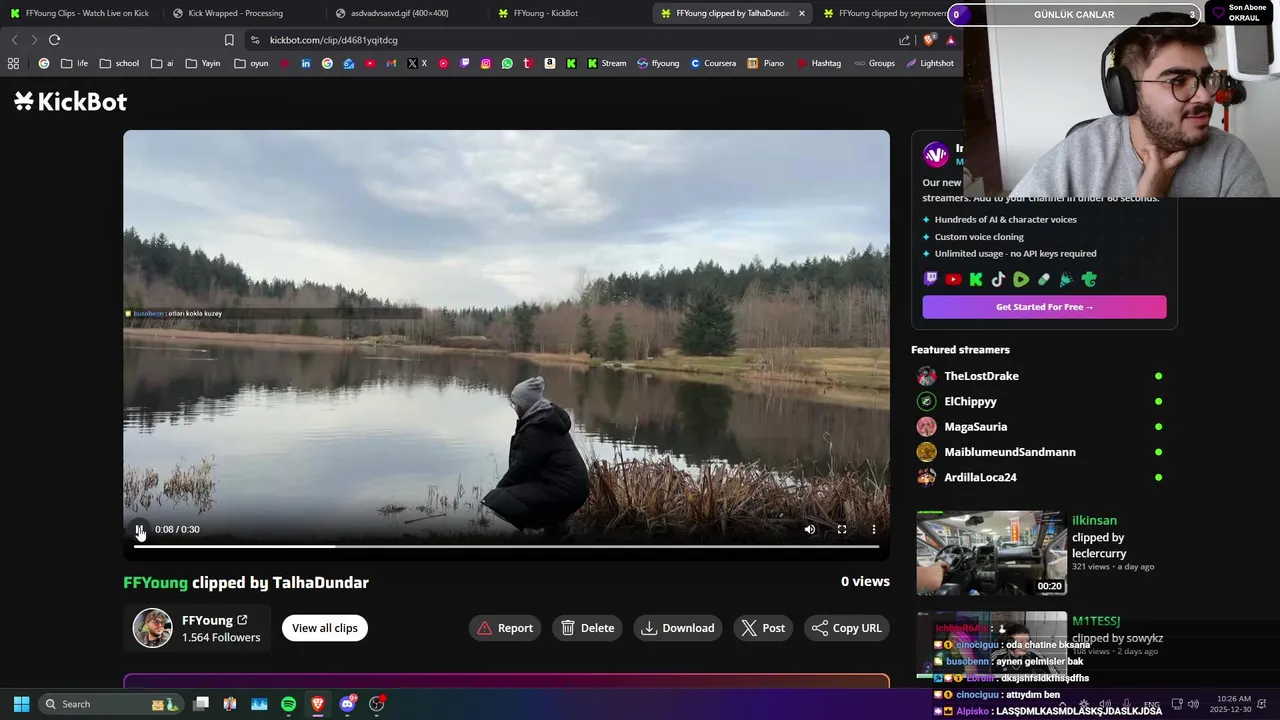Click the YouTube icon in the ad panel
Viewport: 1280px width, 720px height.
(x=953, y=280)
